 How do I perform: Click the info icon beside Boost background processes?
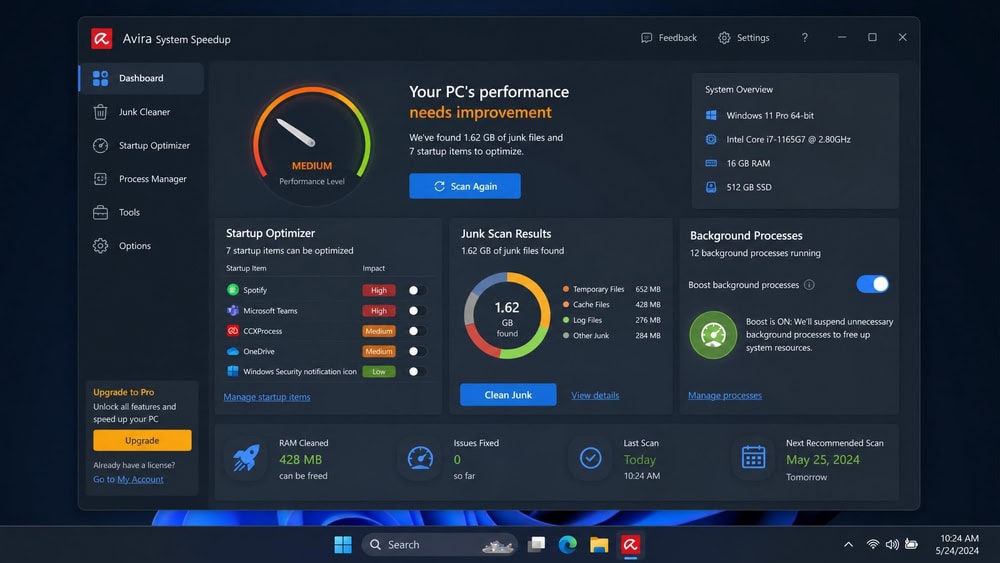809,285
